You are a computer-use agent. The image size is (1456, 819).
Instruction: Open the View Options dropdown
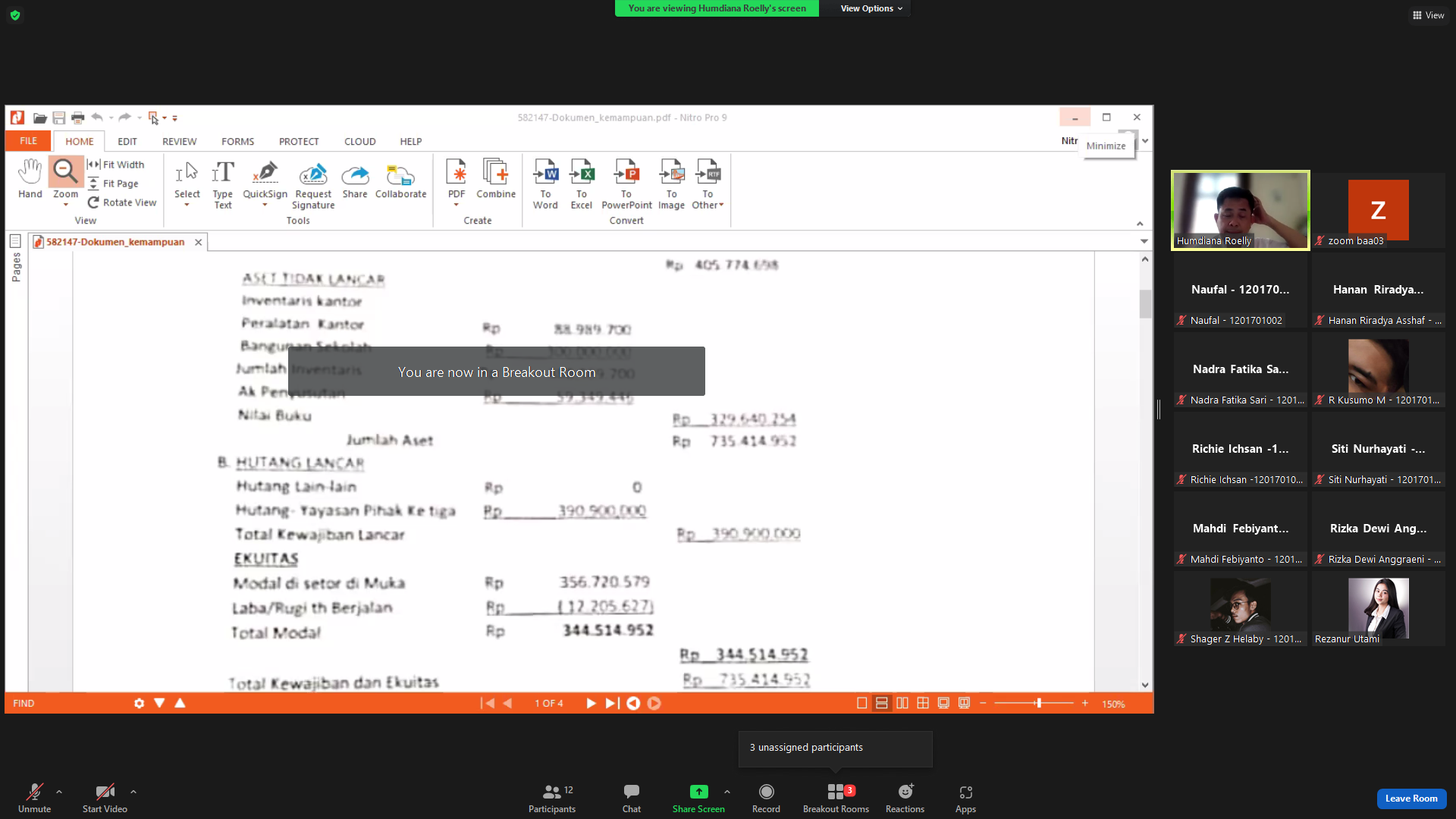click(871, 8)
